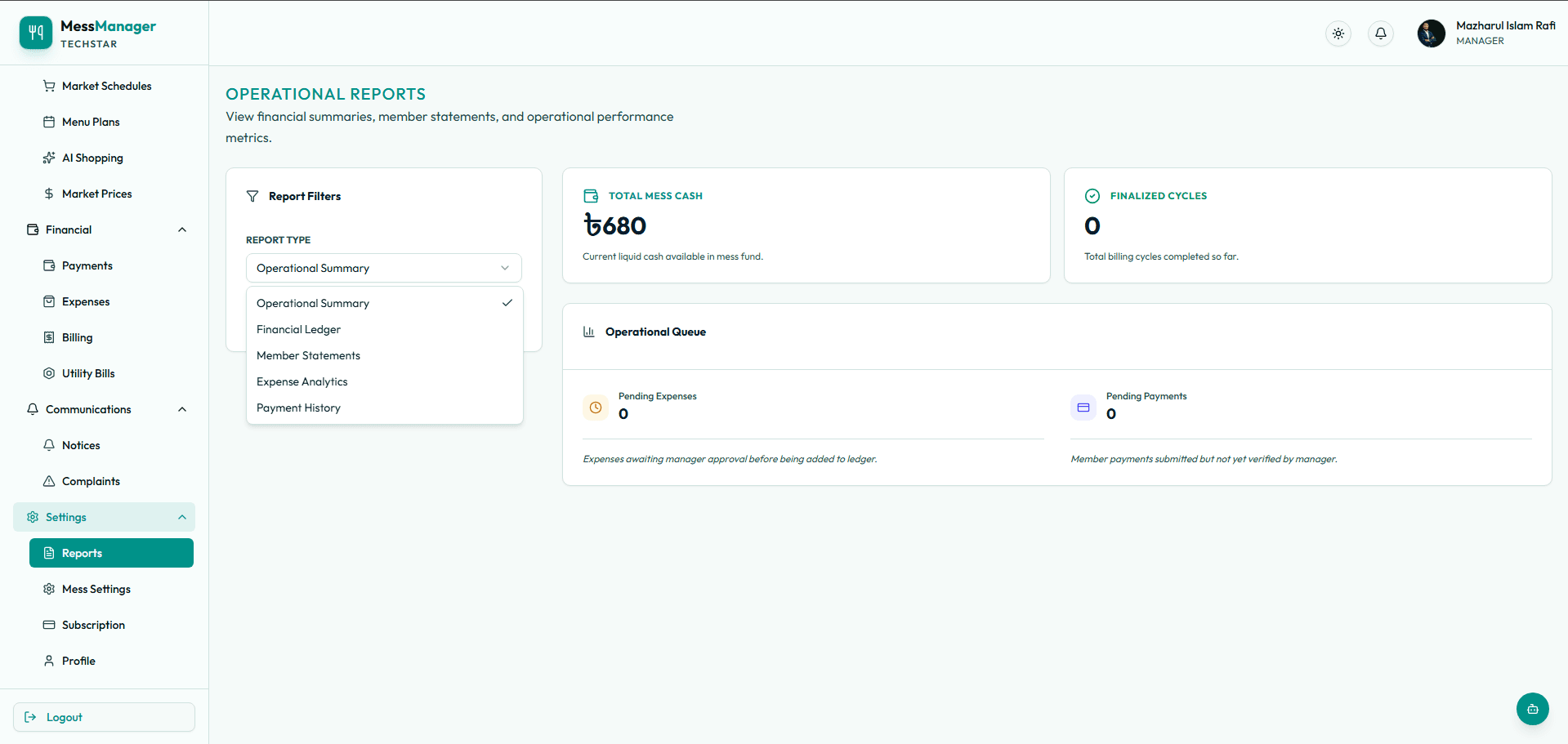
Task: Navigate to AI Shopping
Action: (111, 158)
